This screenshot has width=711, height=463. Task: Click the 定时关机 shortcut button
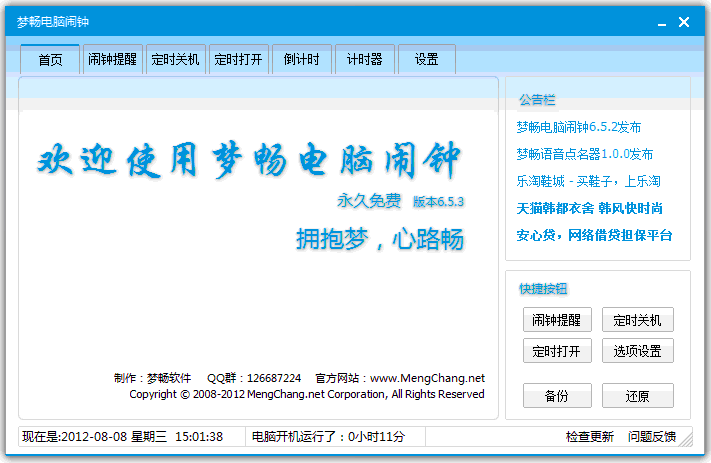pyautogui.click(x=638, y=320)
